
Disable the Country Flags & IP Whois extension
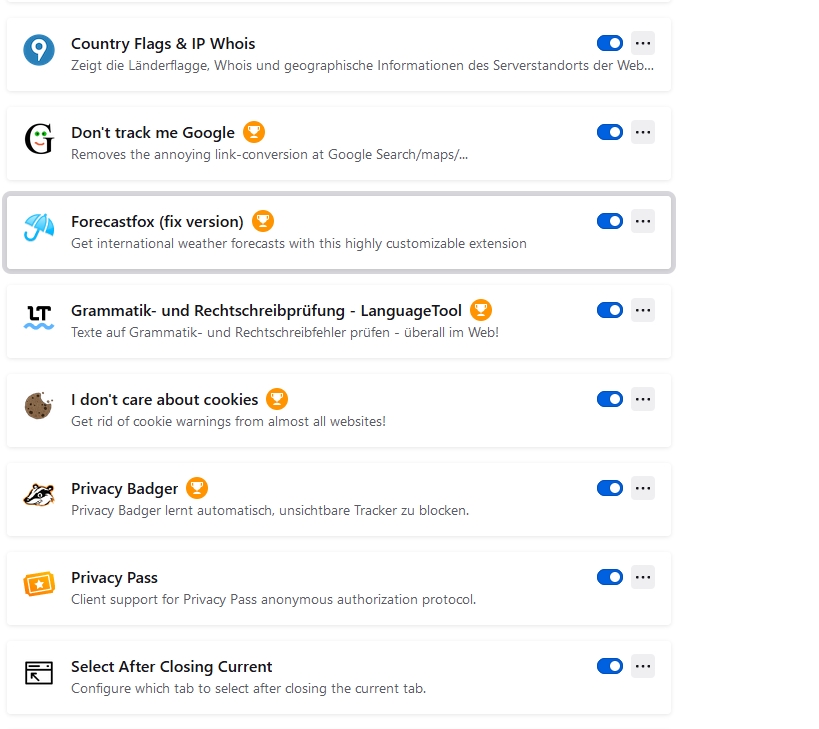[610, 43]
